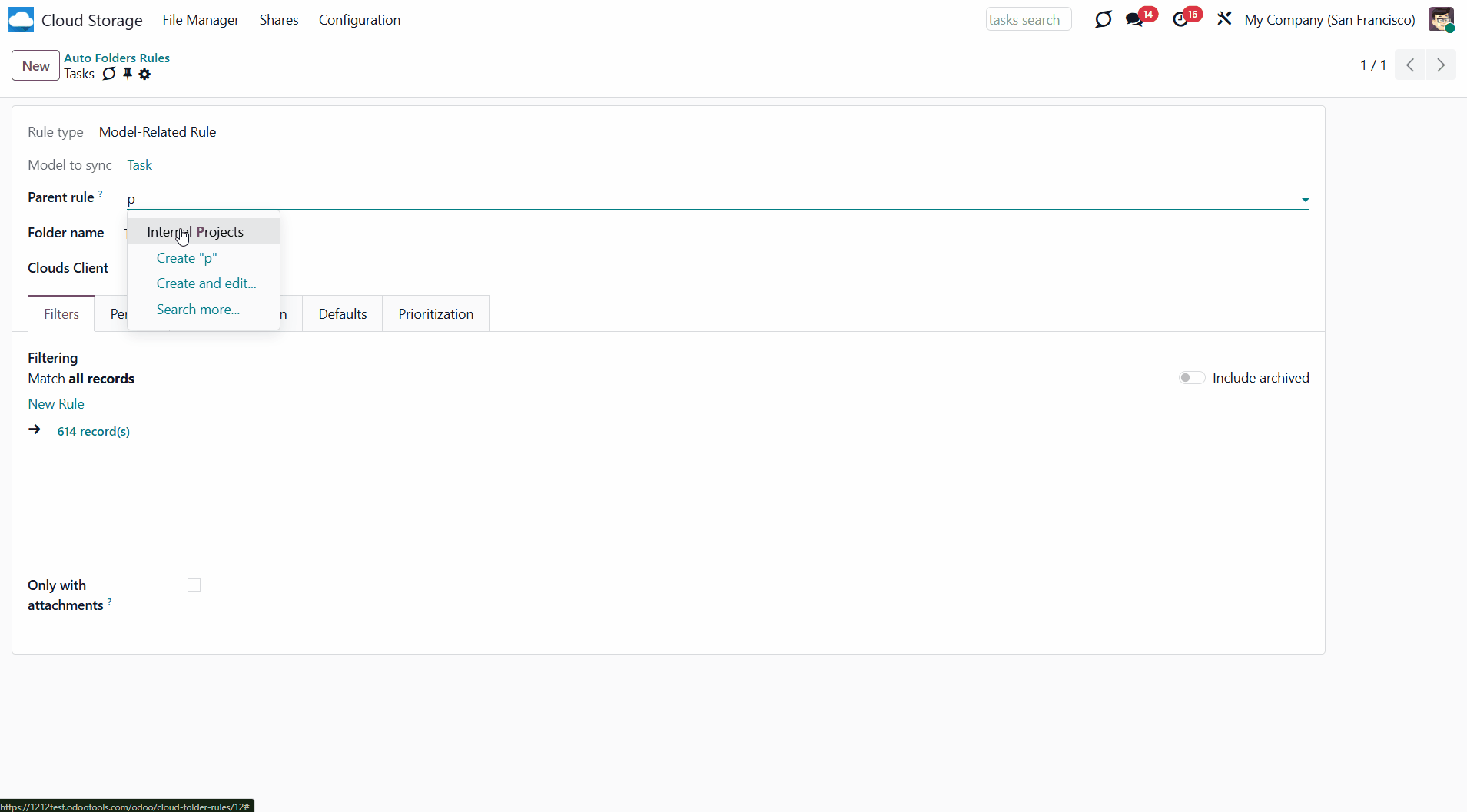Go to next record with right arrow
This screenshot has width=1467, height=812.
[1441, 65]
